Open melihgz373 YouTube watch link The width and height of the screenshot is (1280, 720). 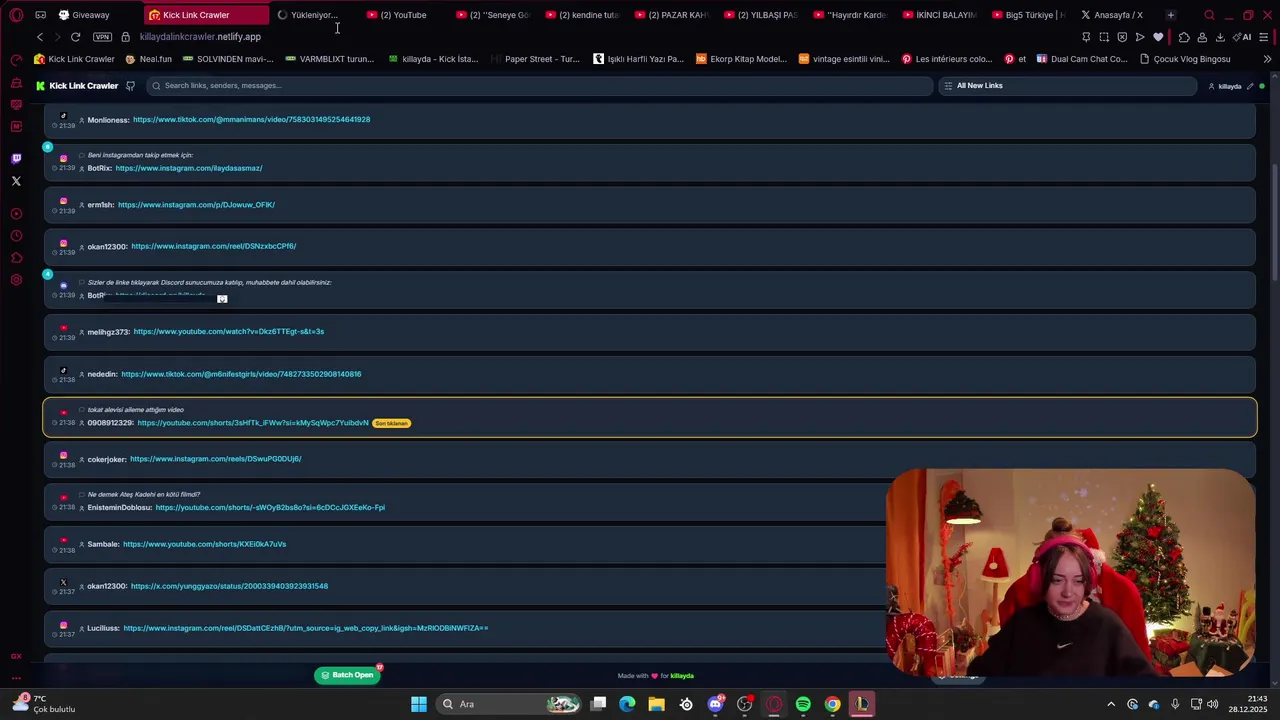click(x=229, y=332)
